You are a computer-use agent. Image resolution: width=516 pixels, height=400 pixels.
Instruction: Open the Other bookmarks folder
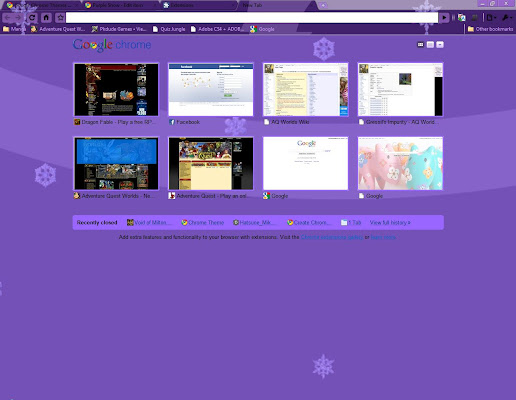click(490, 29)
